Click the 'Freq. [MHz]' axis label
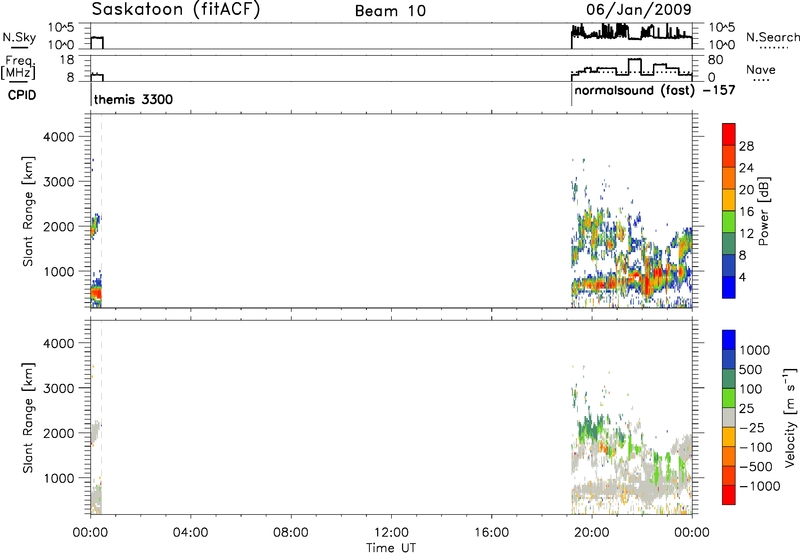 [20, 68]
